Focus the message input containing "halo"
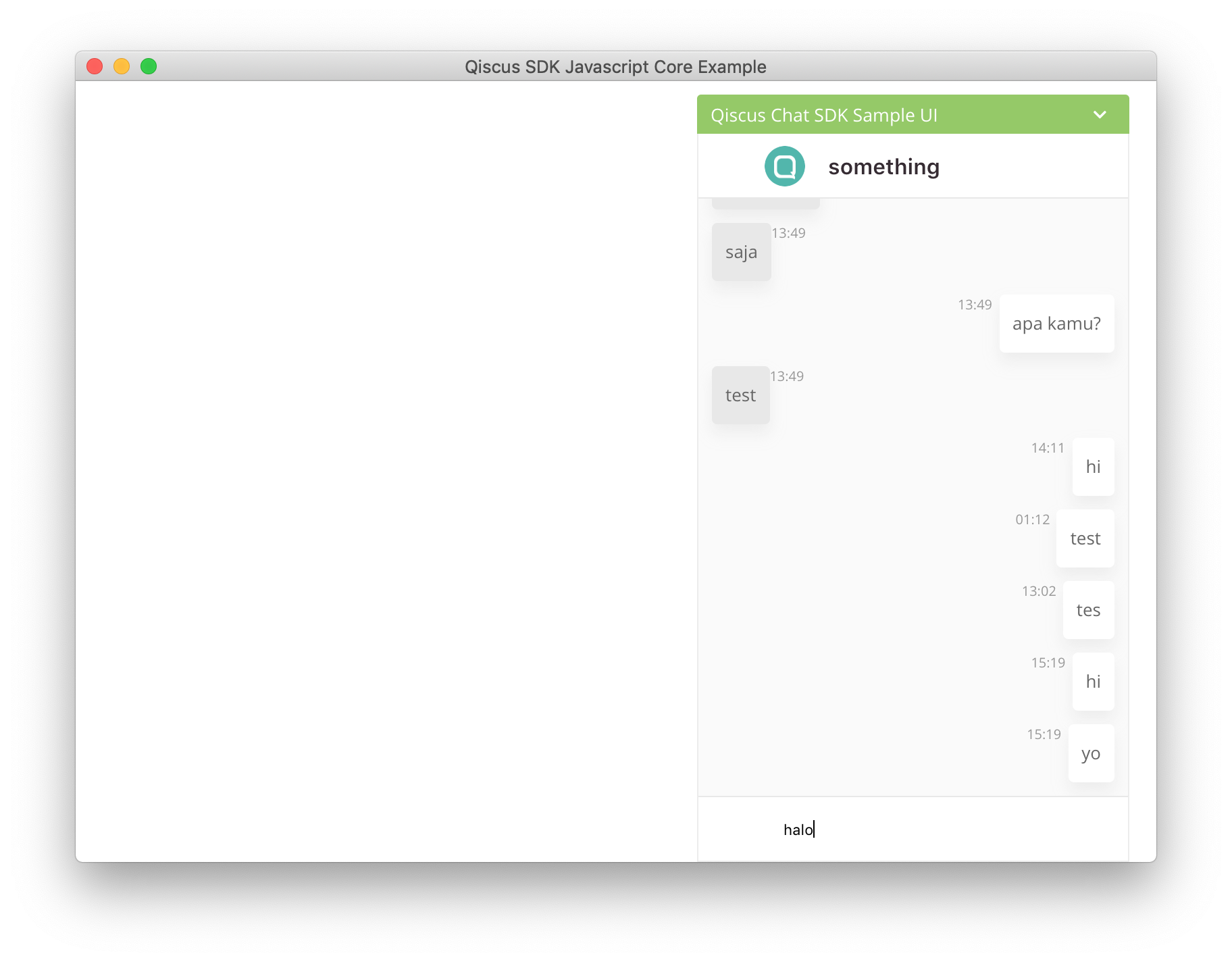 [913, 829]
